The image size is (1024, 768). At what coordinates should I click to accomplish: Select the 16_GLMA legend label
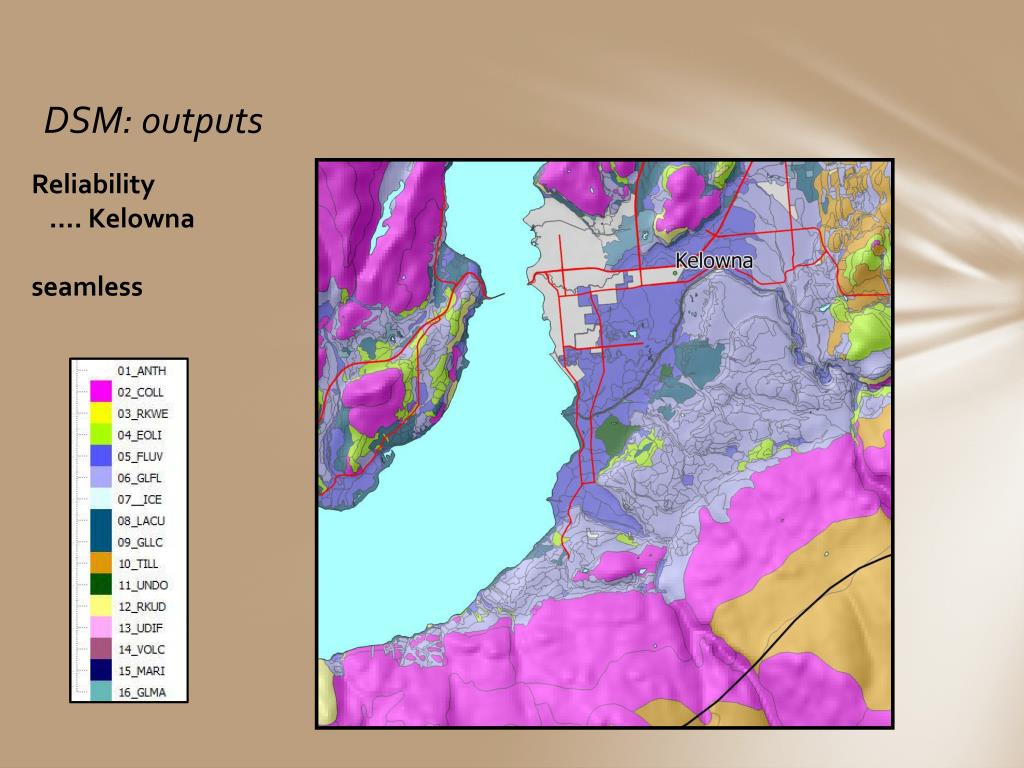point(142,692)
